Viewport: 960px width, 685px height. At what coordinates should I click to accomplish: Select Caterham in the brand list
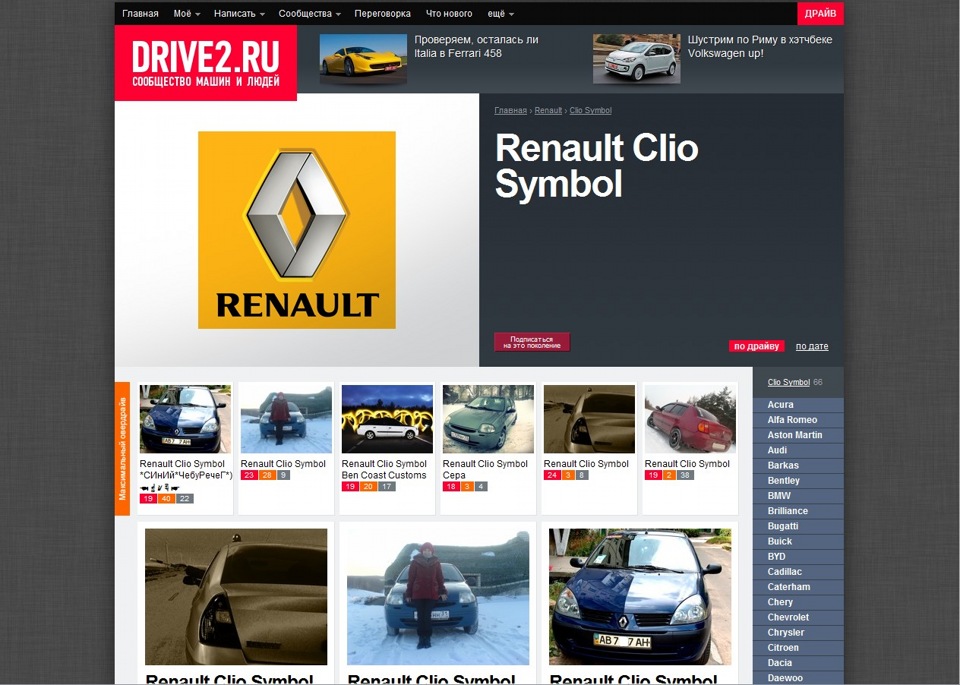point(798,587)
